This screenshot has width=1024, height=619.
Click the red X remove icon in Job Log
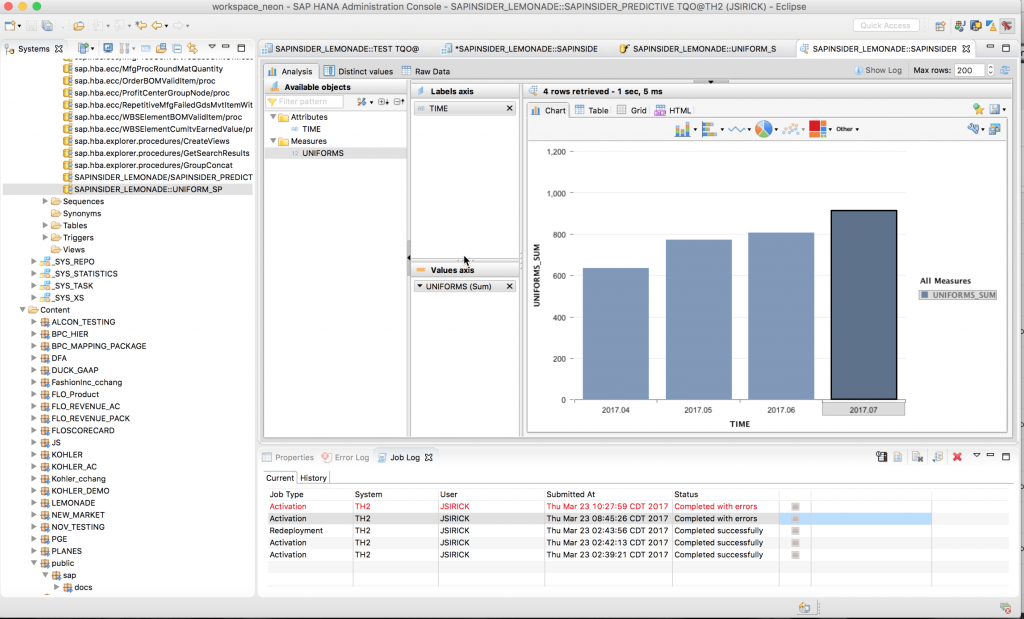[957, 457]
